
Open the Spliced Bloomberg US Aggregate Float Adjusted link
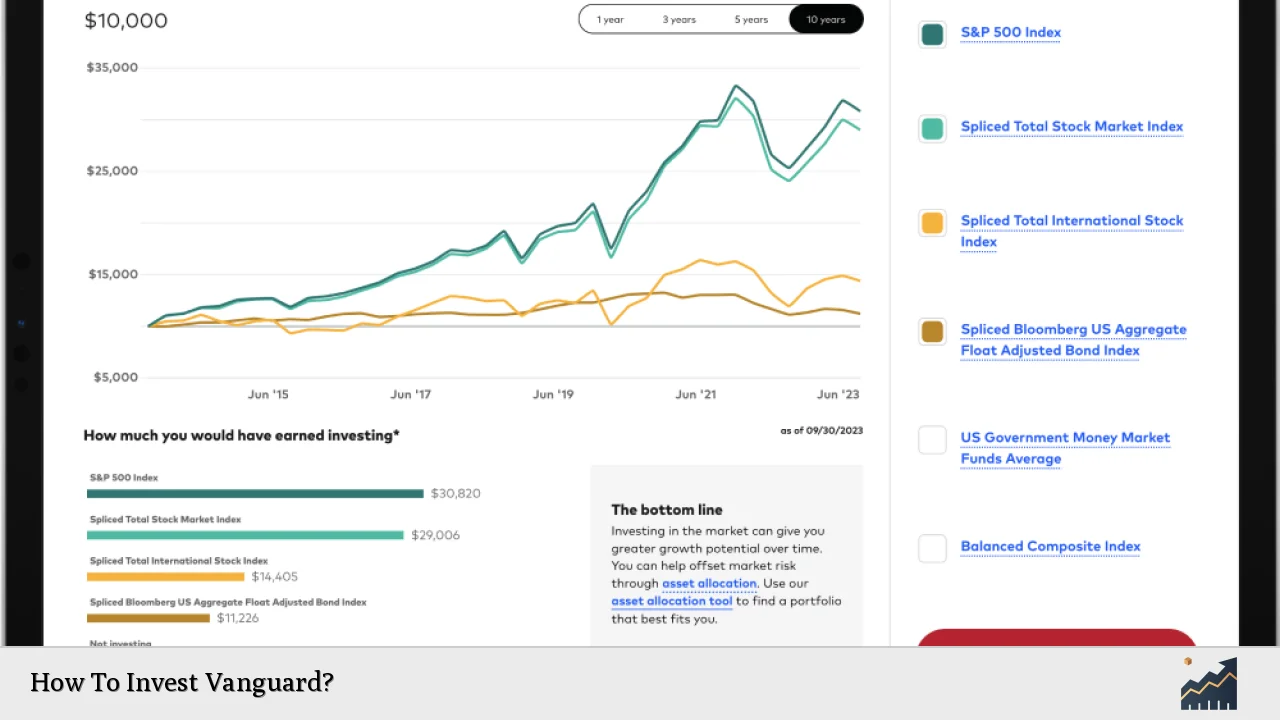point(1073,340)
